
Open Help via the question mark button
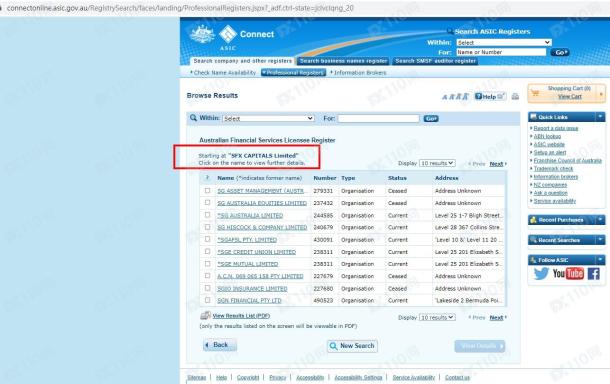coord(489,96)
